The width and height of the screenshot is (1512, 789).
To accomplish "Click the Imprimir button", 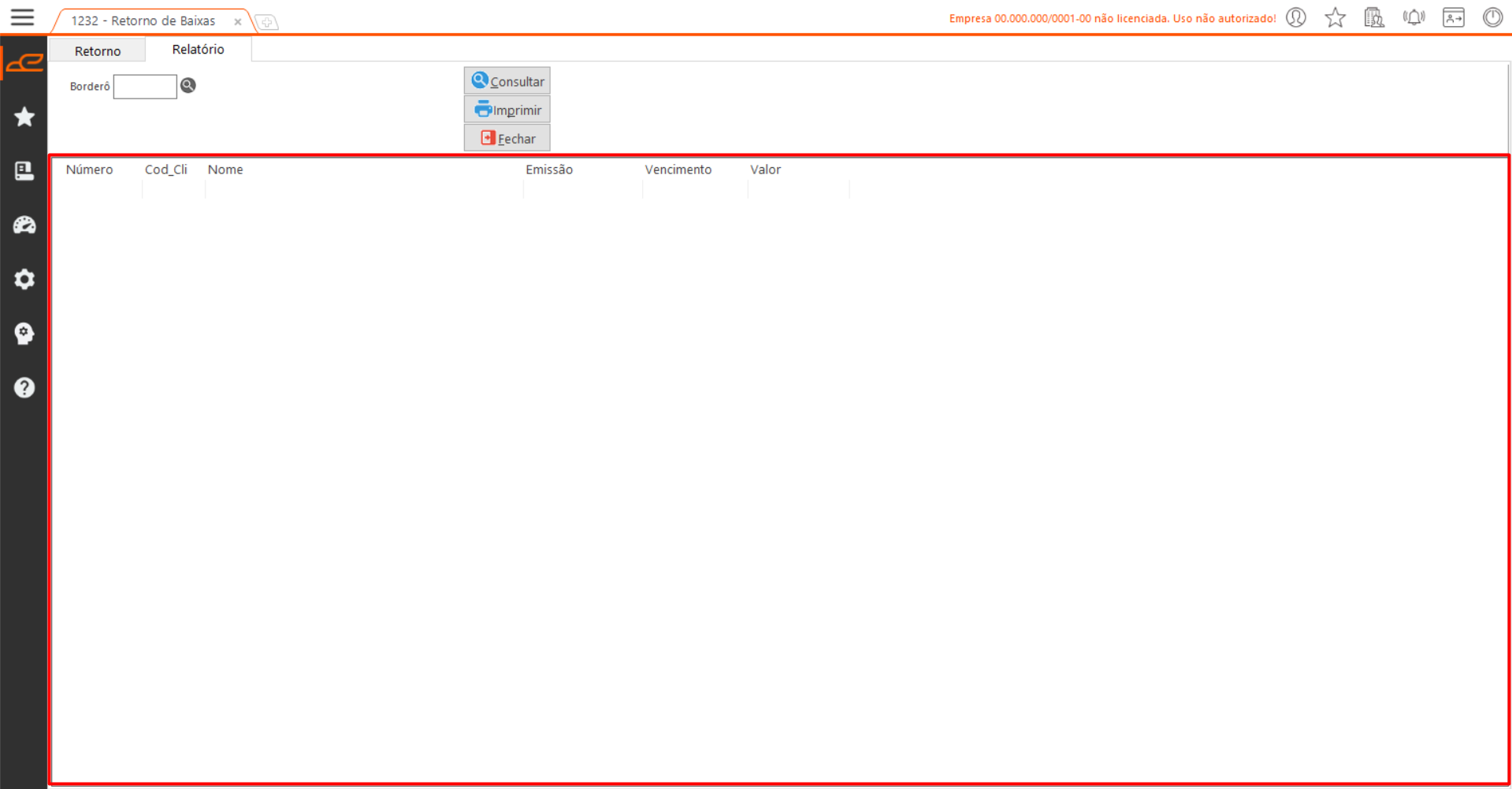I will pos(507,110).
